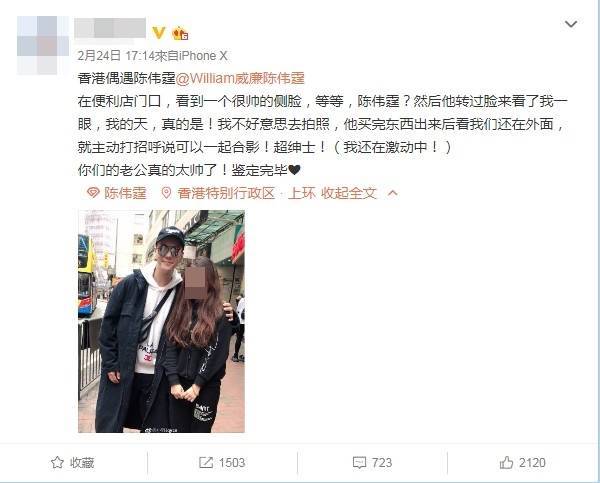Open the 陈伟霆 super topic tag
600x483 pixels.
click(126, 193)
